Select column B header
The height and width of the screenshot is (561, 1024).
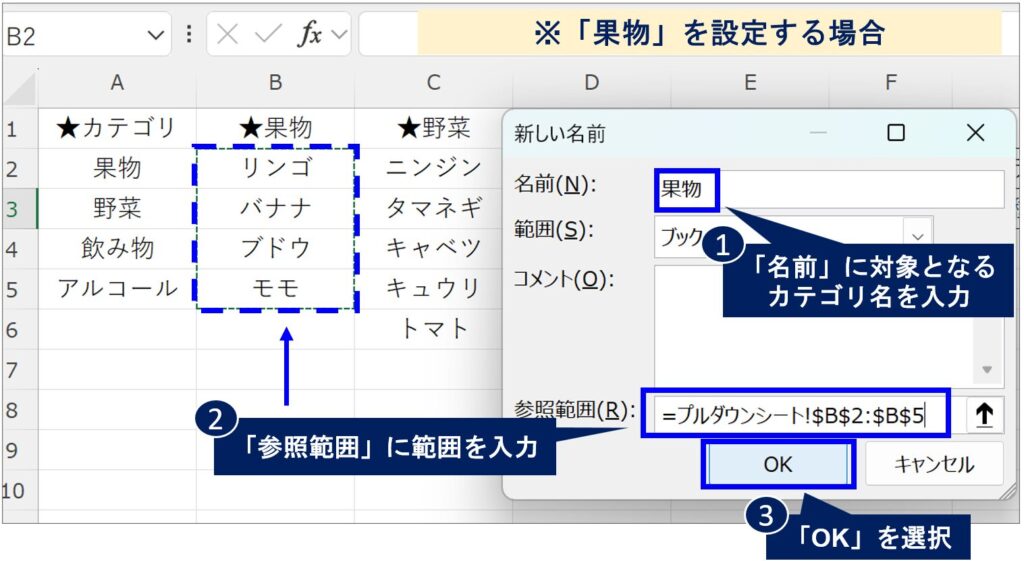point(275,83)
